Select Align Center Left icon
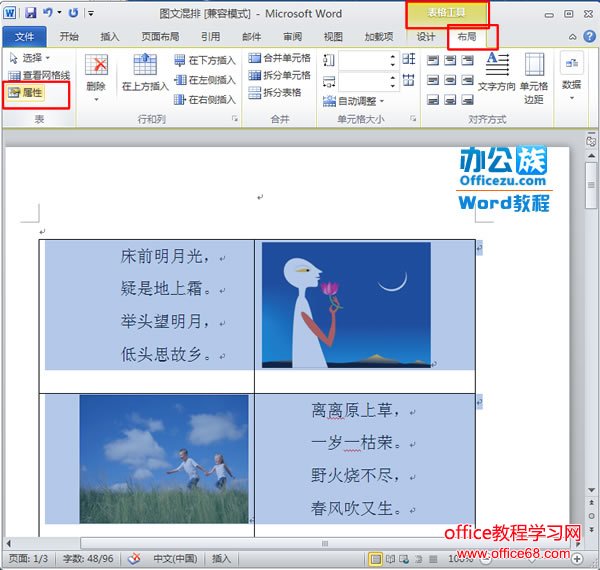This screenshot has height=570, width=600. click(433, 80)
